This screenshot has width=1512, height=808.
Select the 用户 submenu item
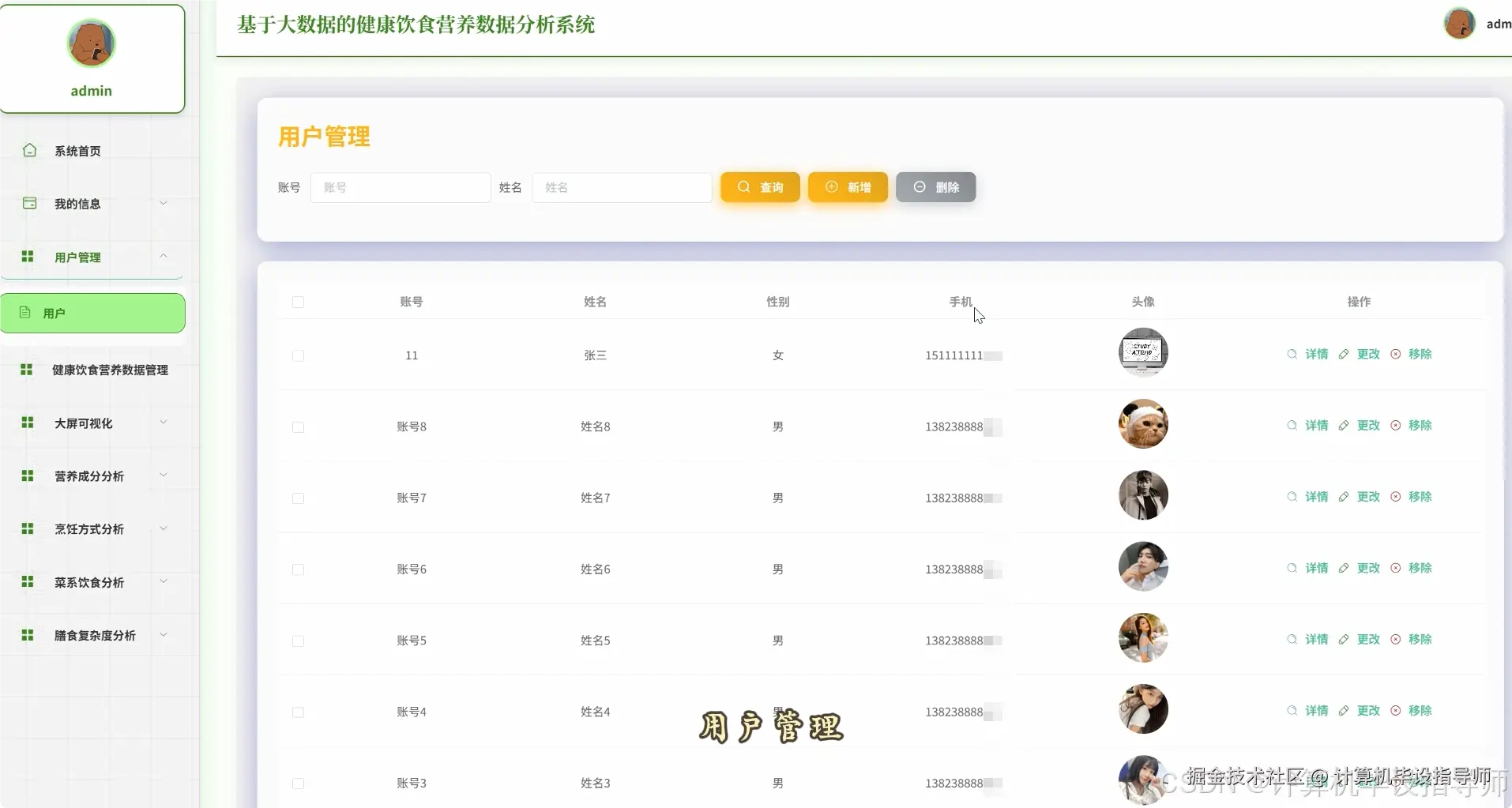(x=92, y=314)
